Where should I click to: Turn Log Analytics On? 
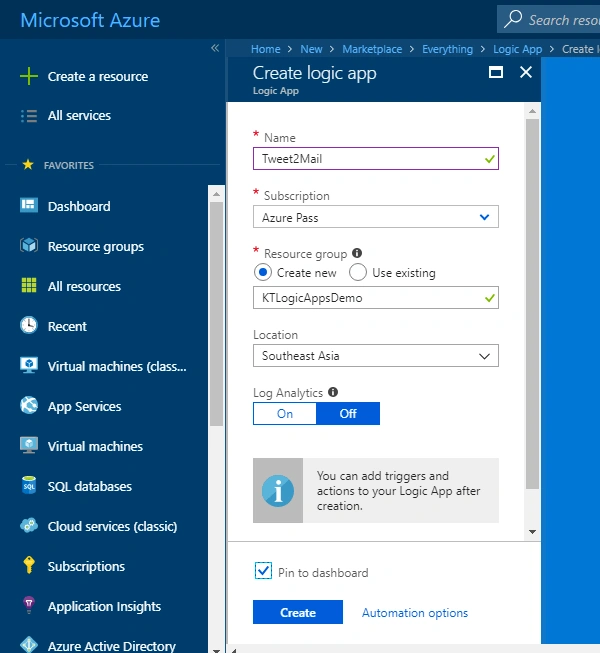(285, 414)
